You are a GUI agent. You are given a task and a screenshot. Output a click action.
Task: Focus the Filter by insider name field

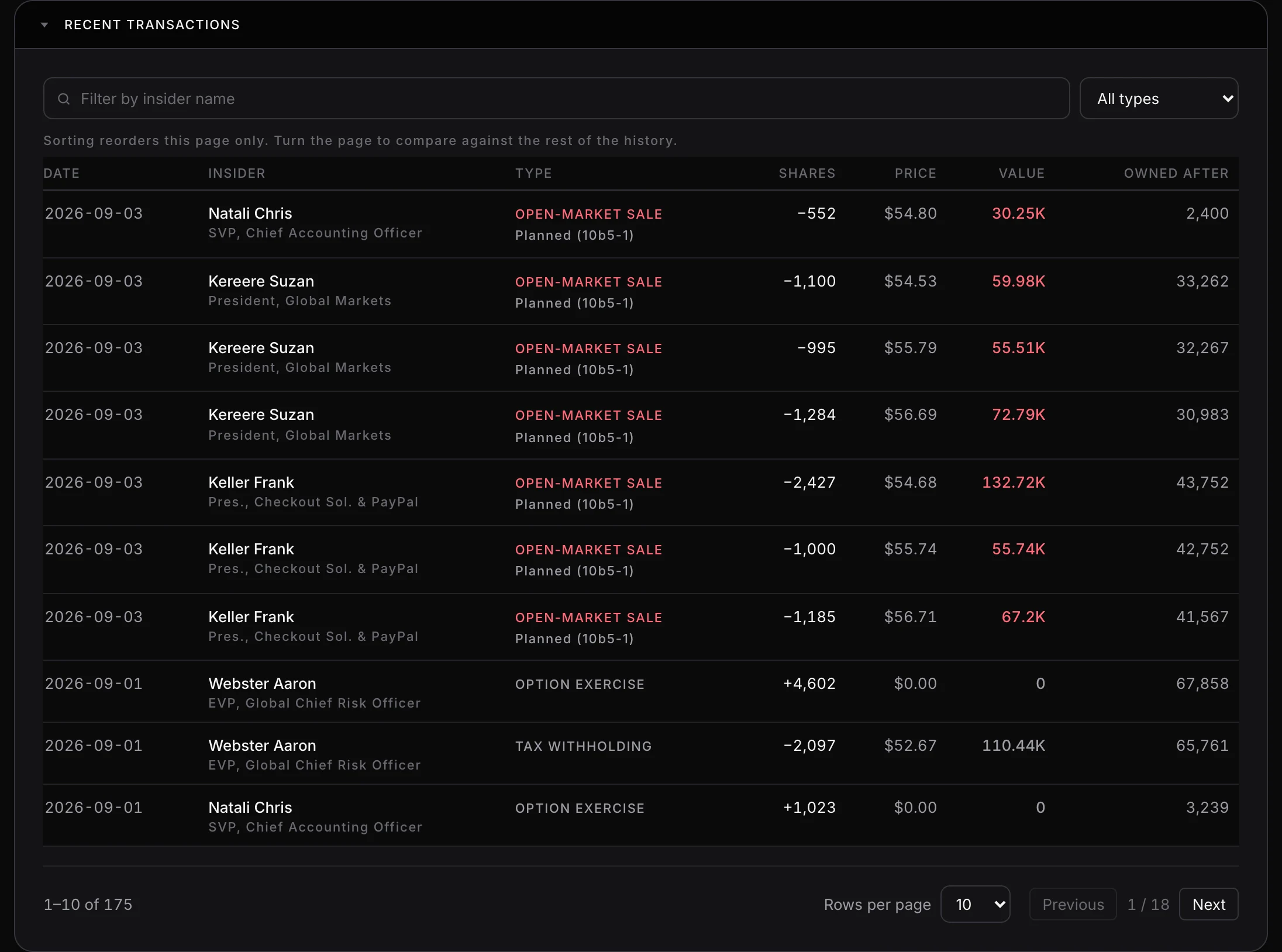click(x=556, y=99)
